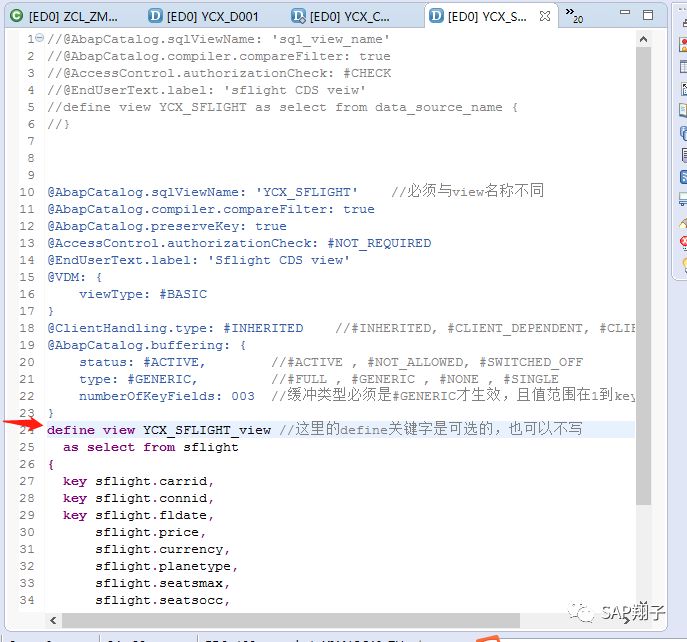Click the sflight.seatsmax, field line
Screen dimensions: 687x642
(x=163, y=584)
